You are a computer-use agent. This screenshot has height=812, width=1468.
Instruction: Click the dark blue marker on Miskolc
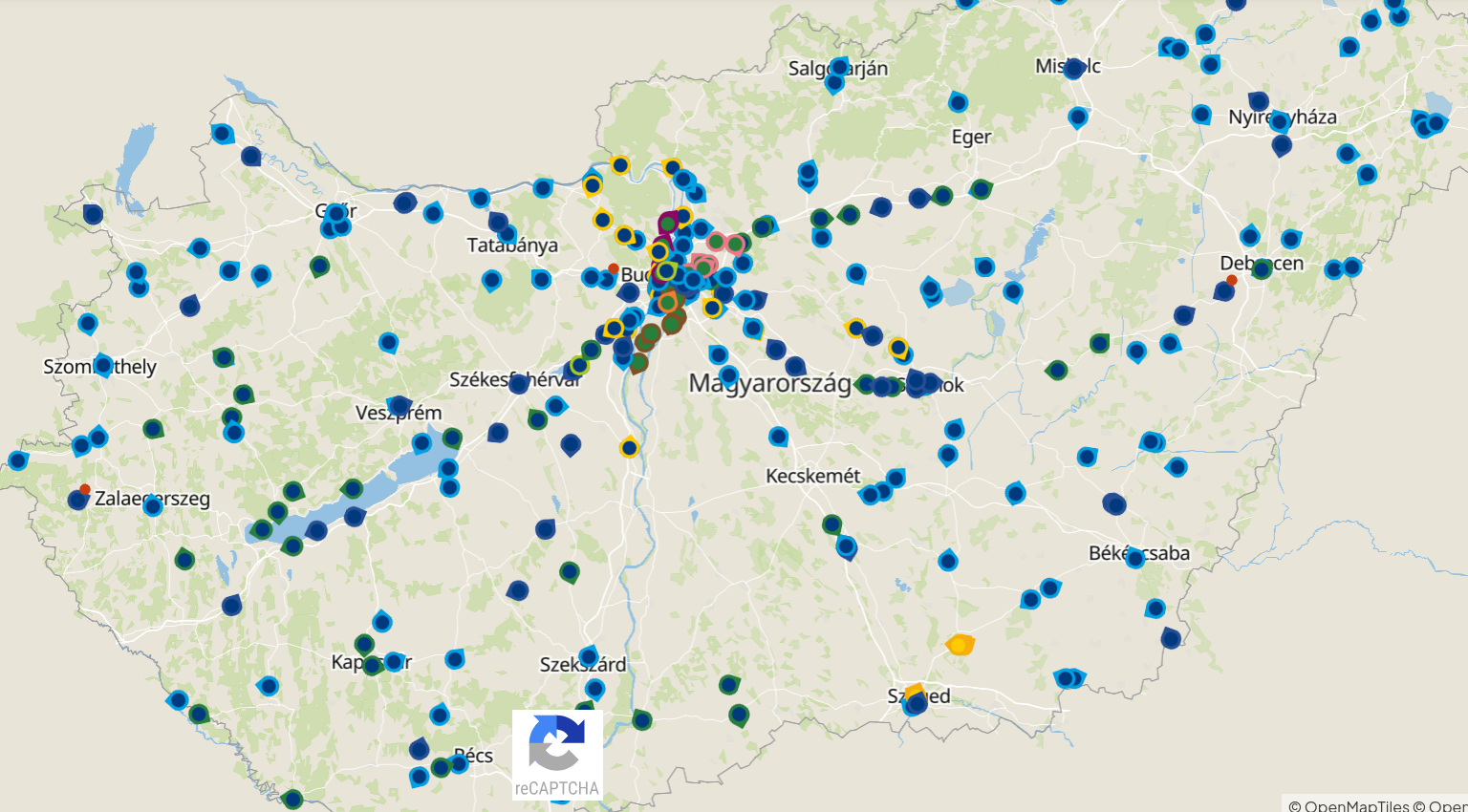click(1073, 68)
